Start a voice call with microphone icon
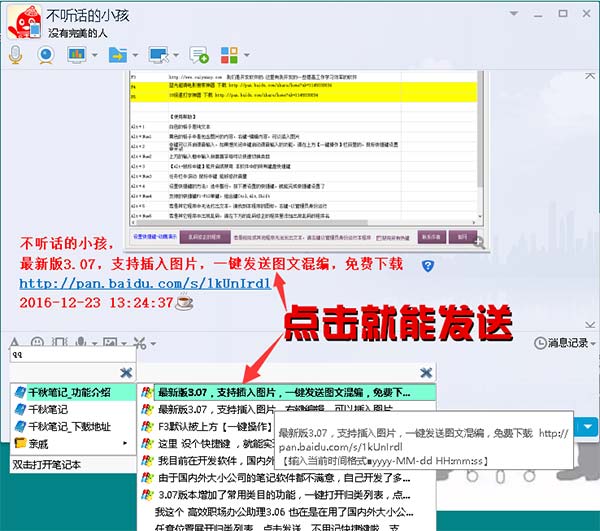Screen dimensions: 600x531 [x=15, y=55]
